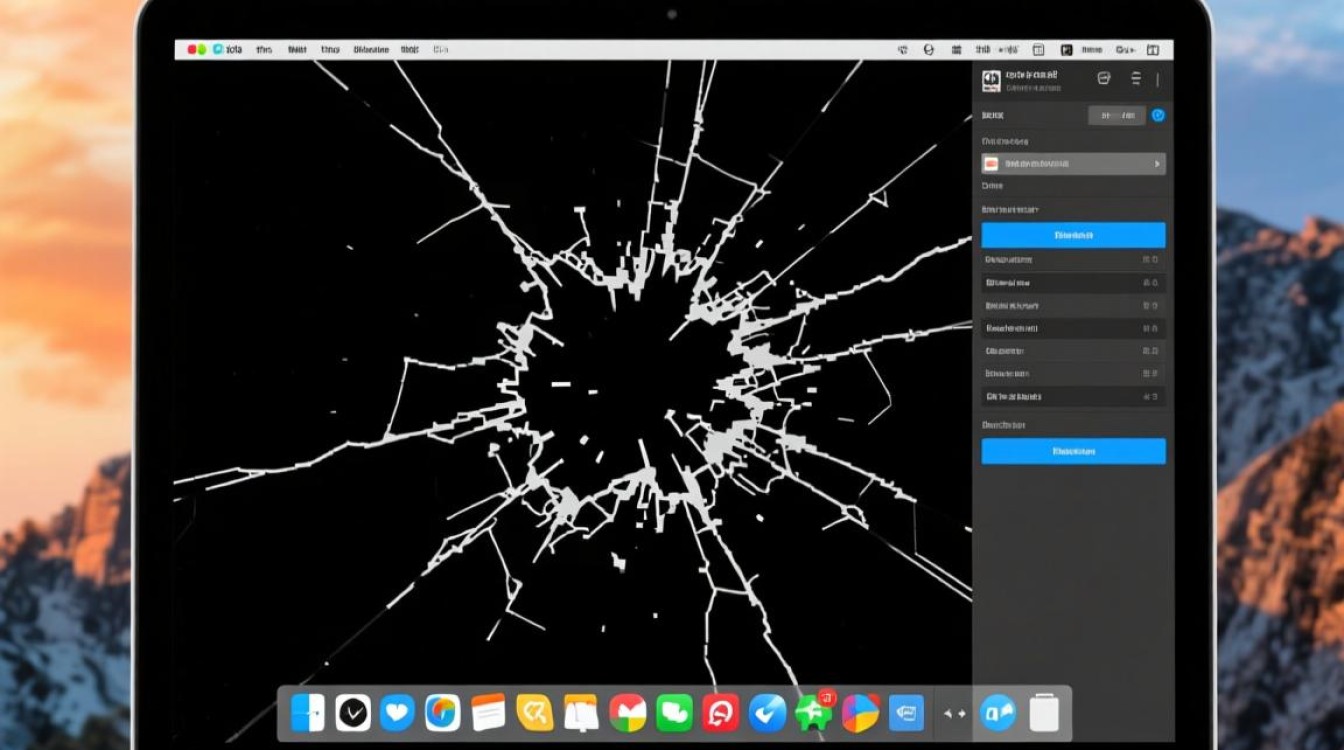Open the second menu in the menu bar
The height and width of the screenshot is (750, 1344).
(x=264, y=49)
